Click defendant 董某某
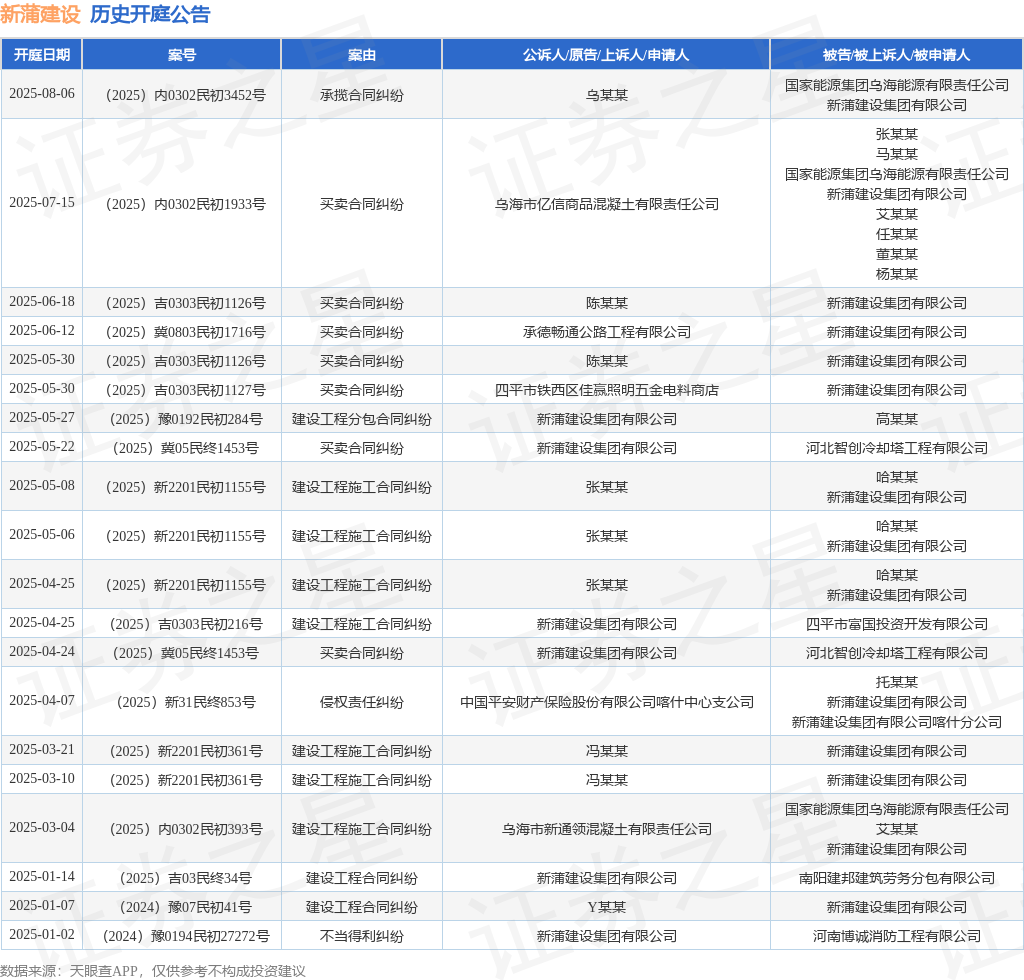Screen dimensions: 1024x980 click(x=897, y=254)
